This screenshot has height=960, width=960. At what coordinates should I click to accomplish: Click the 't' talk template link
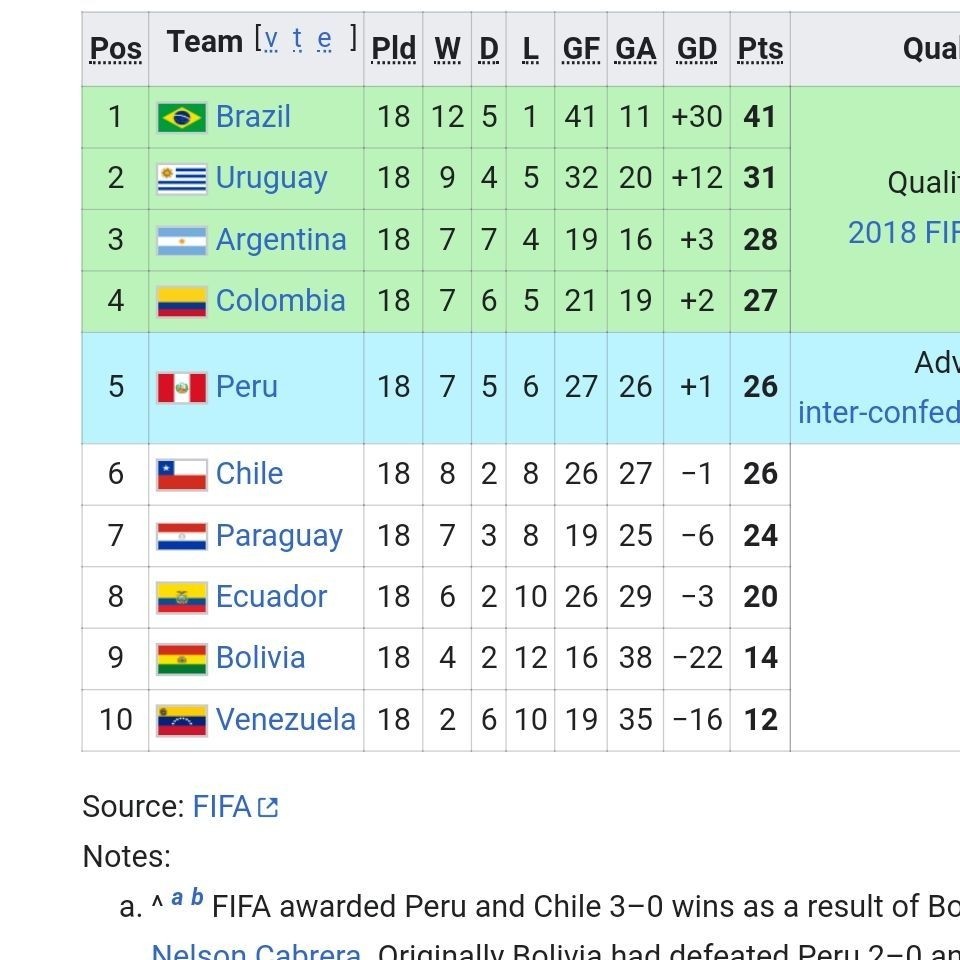(x=297, y=40)
